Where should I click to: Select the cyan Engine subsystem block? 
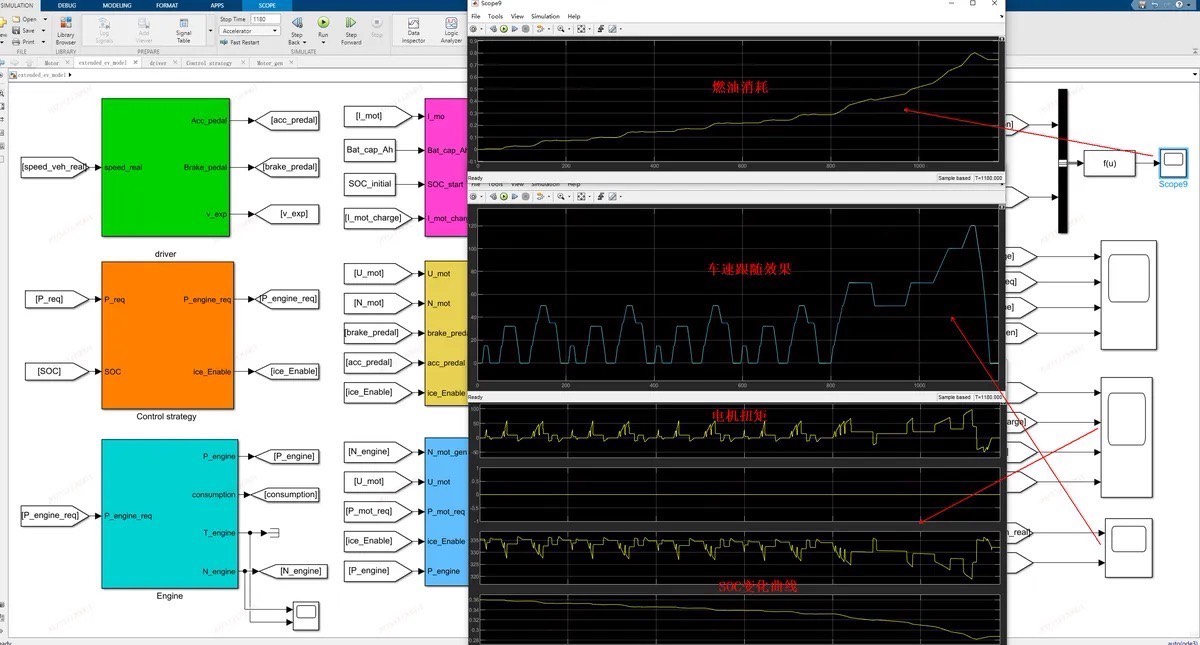(x=169, y=515)
